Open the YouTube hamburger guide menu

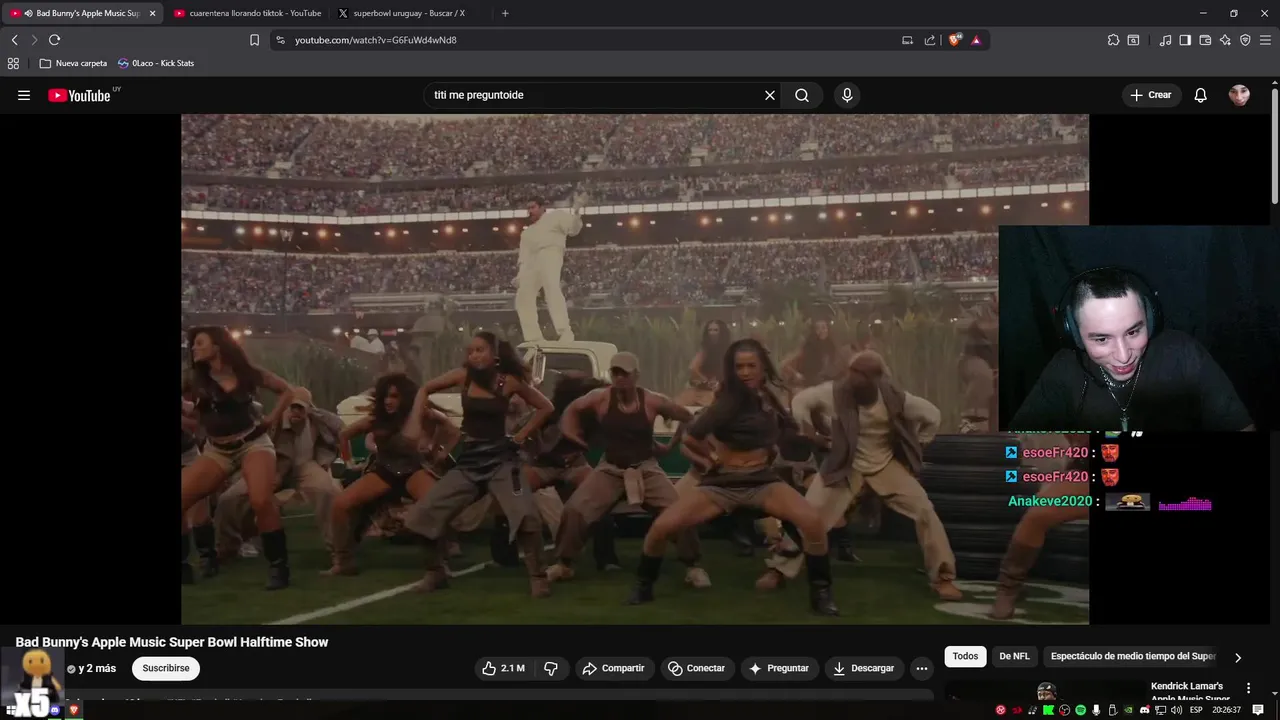click(24, 95)
